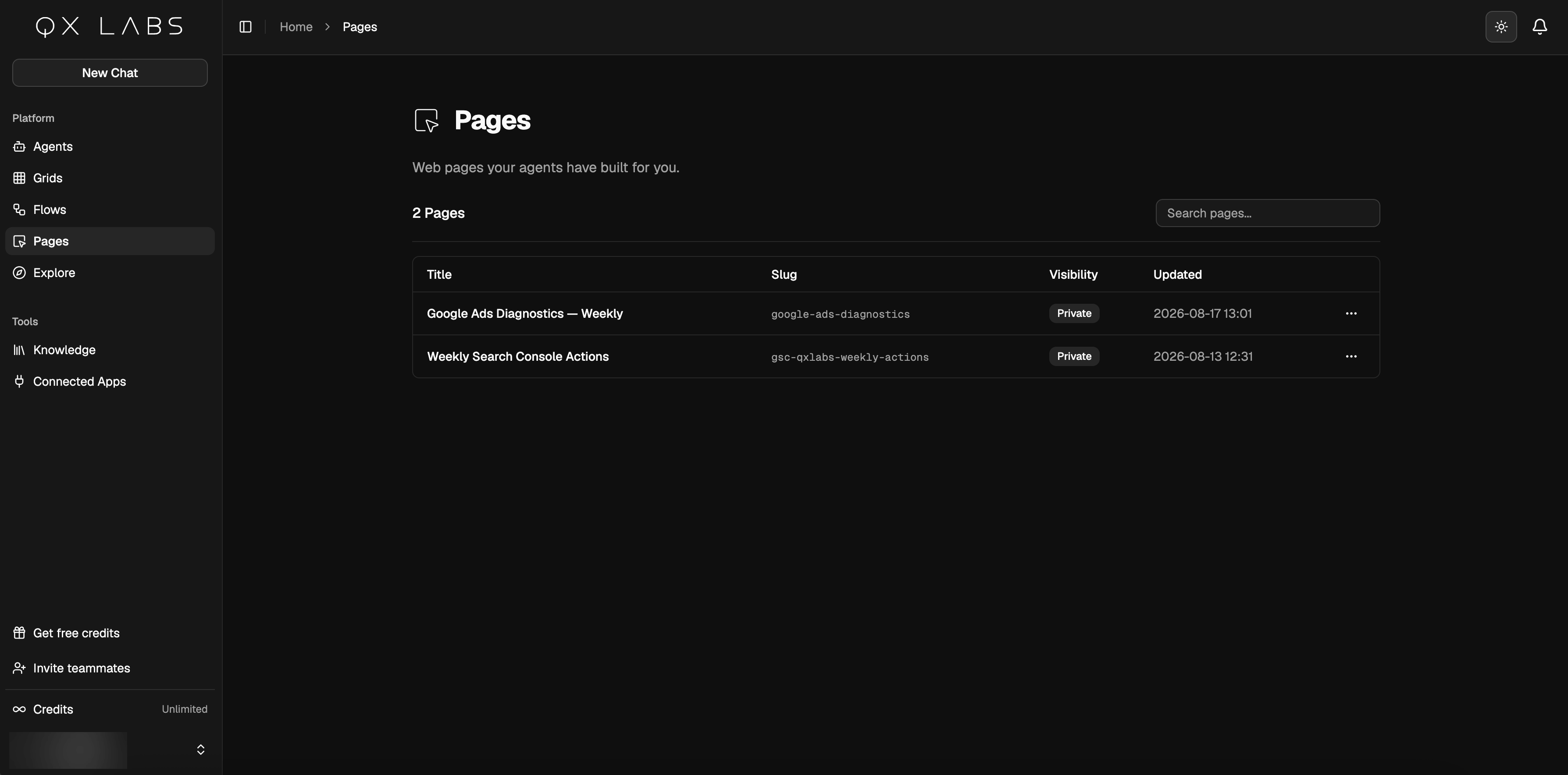Switch theme with the sun icon
The width and height of the screenshot is (1568, 775).
click(x=1501, y=27)
